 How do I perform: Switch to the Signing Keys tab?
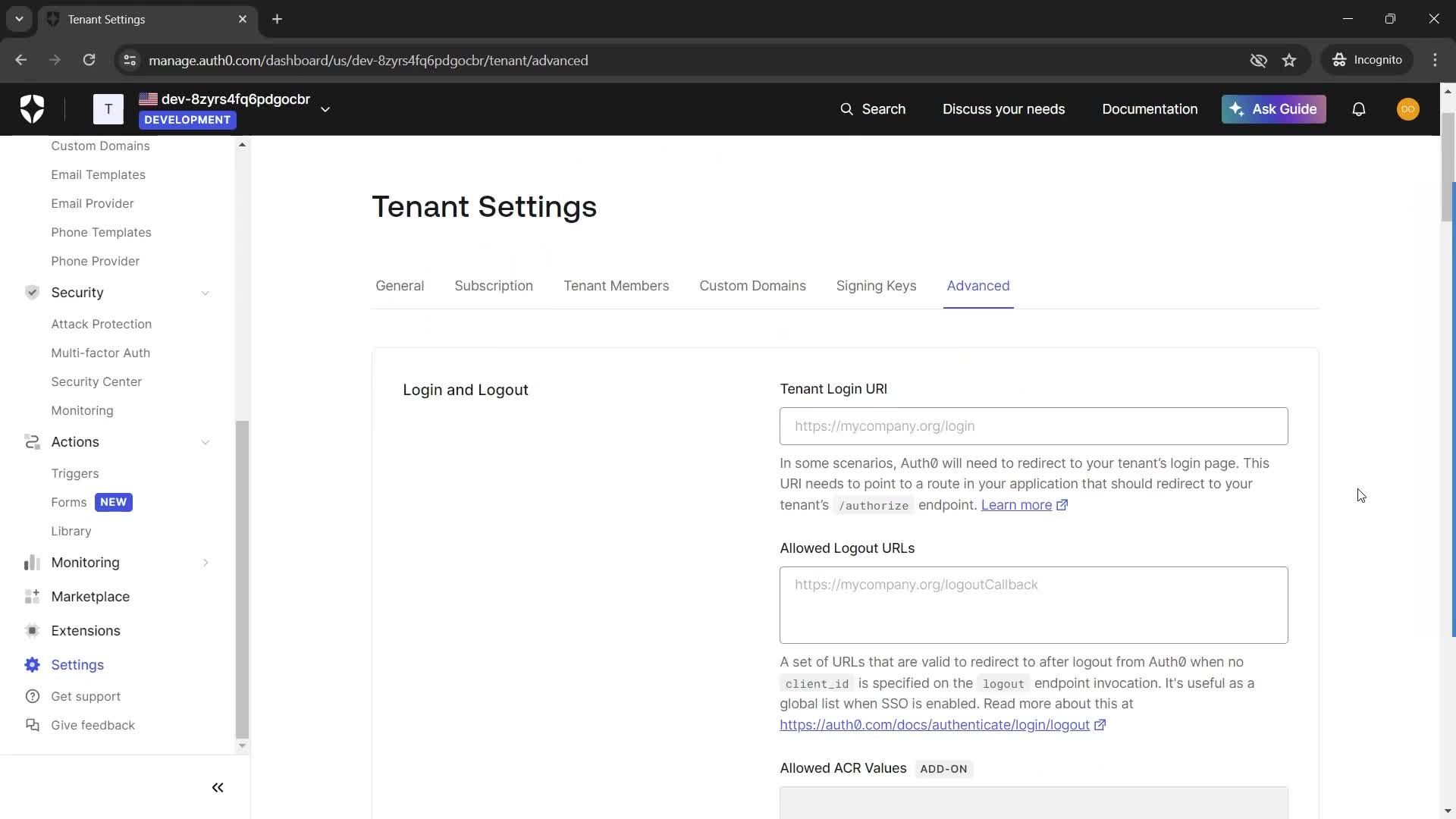876,286
